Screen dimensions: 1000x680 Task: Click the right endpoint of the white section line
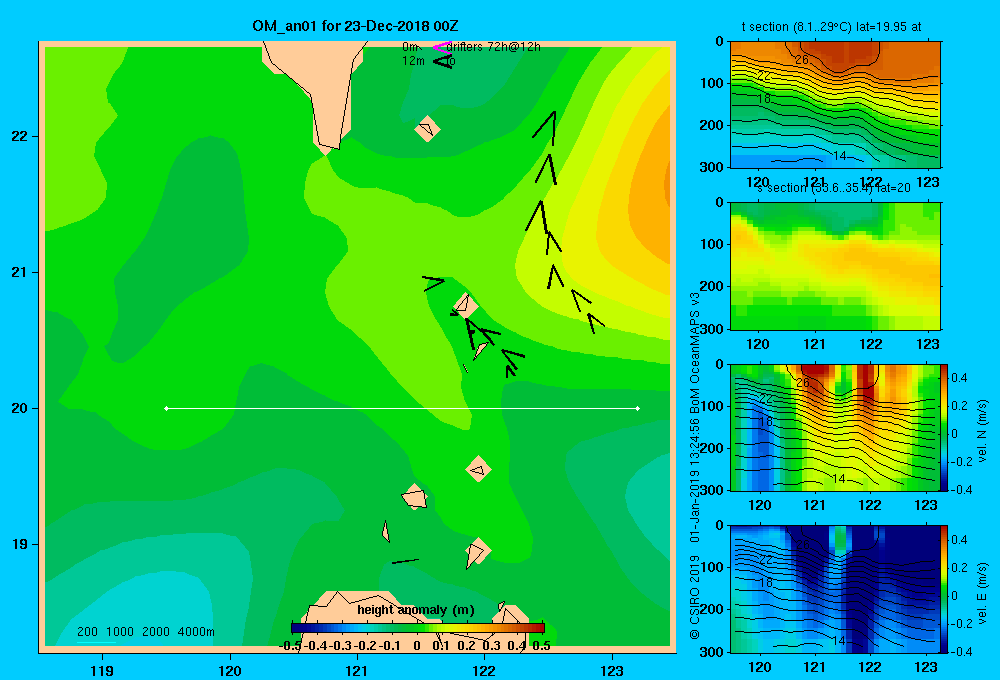[638, 408]
